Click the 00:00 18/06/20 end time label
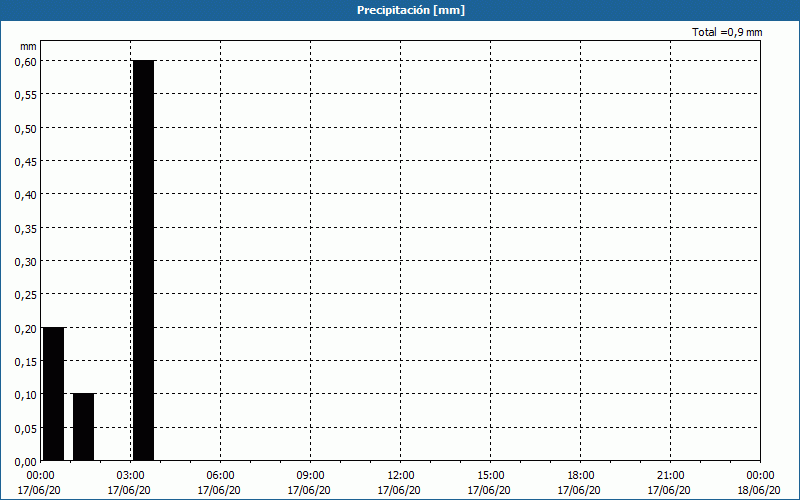The image size is (800, 500). (759, 483)
